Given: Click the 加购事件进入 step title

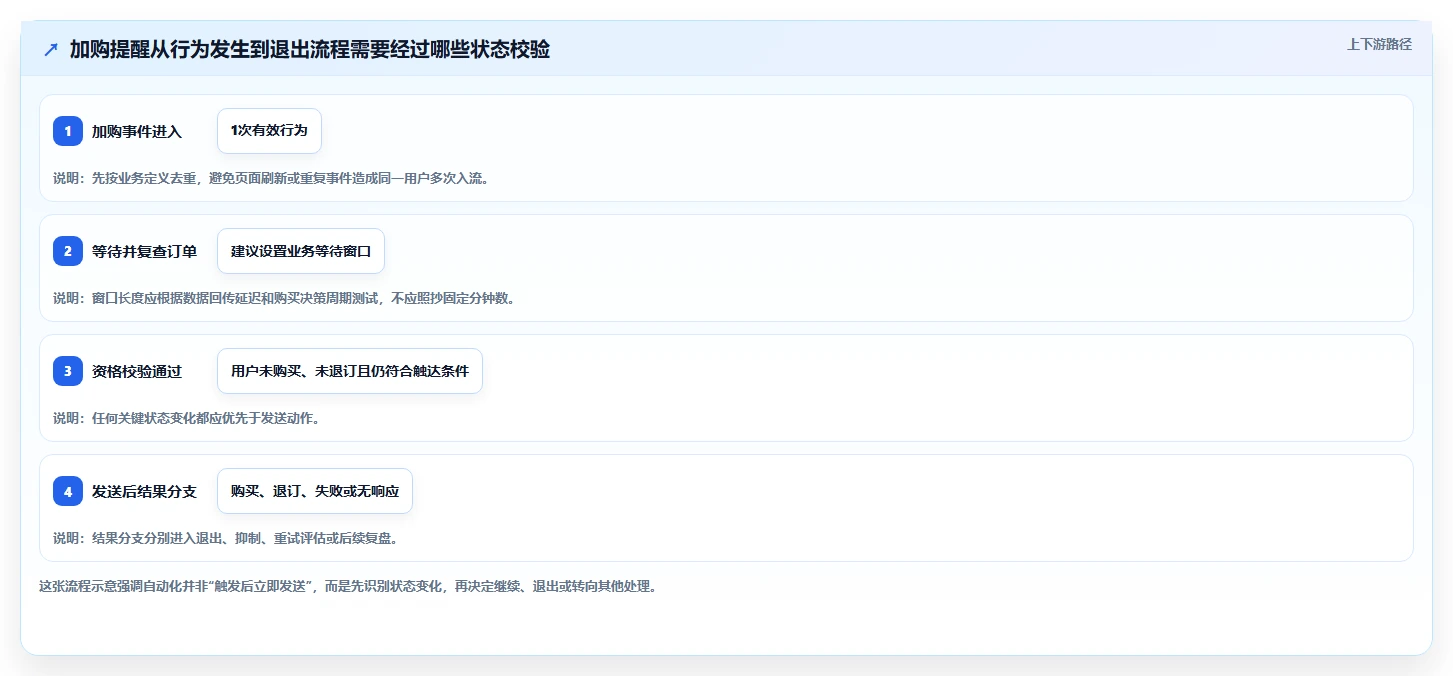Looking at the screenshot, I should tap(137, 131).
